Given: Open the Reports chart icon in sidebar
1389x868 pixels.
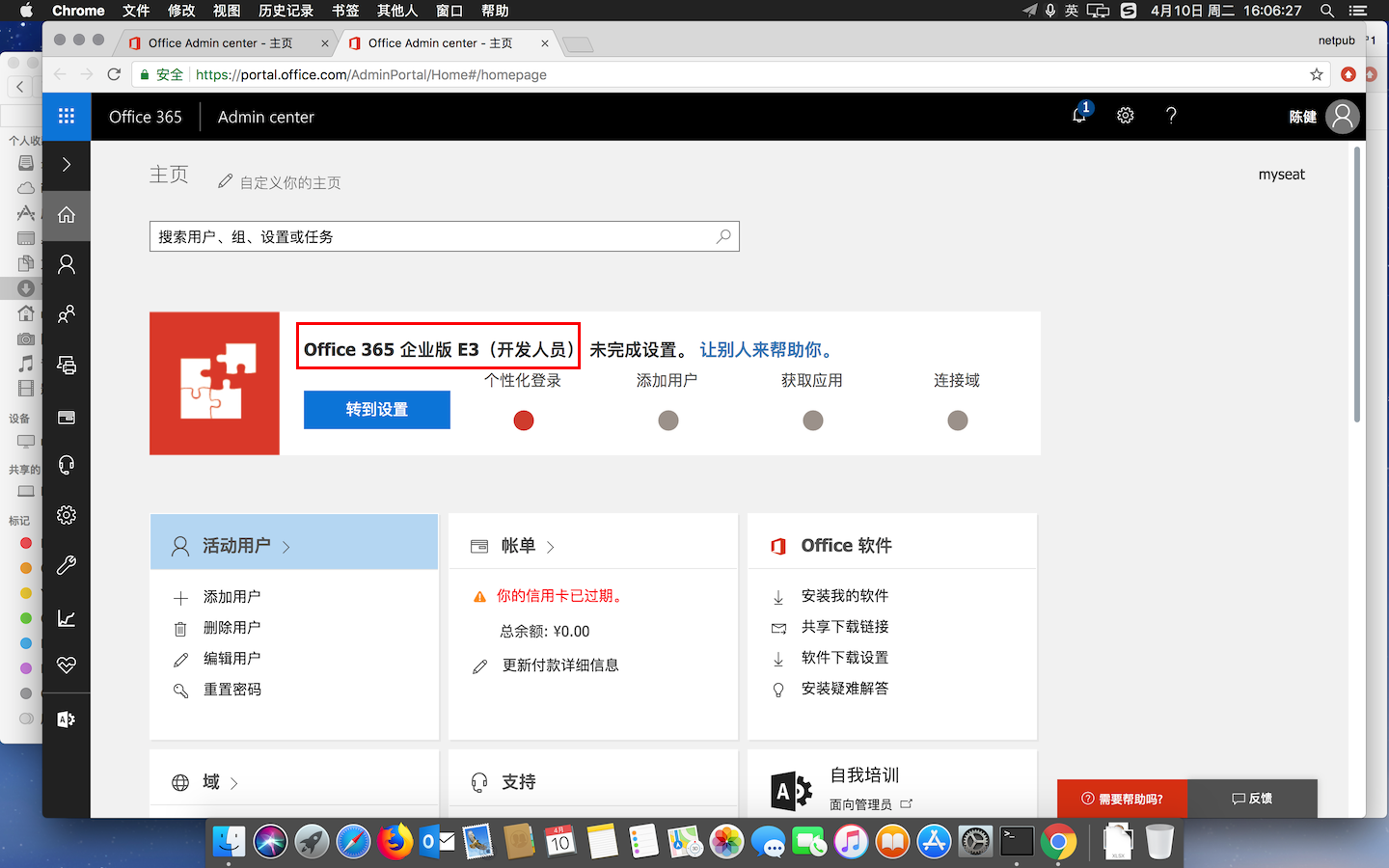Looking at the screenshot, I should [67, 618].
